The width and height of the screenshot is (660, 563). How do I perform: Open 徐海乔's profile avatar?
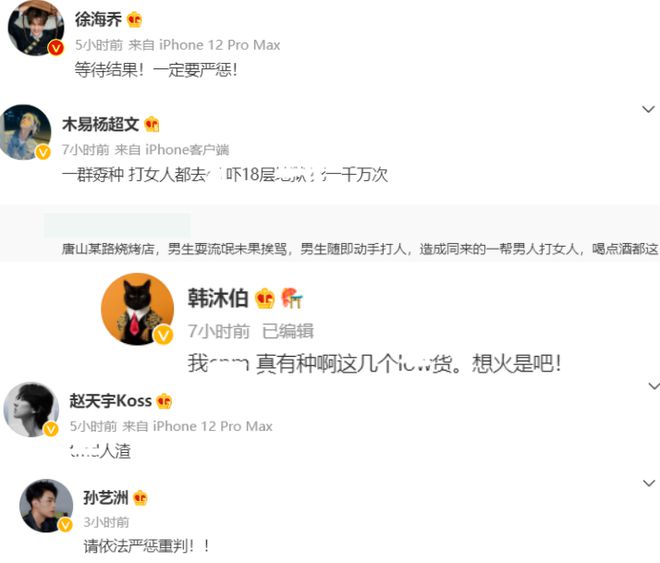(36, 28)
